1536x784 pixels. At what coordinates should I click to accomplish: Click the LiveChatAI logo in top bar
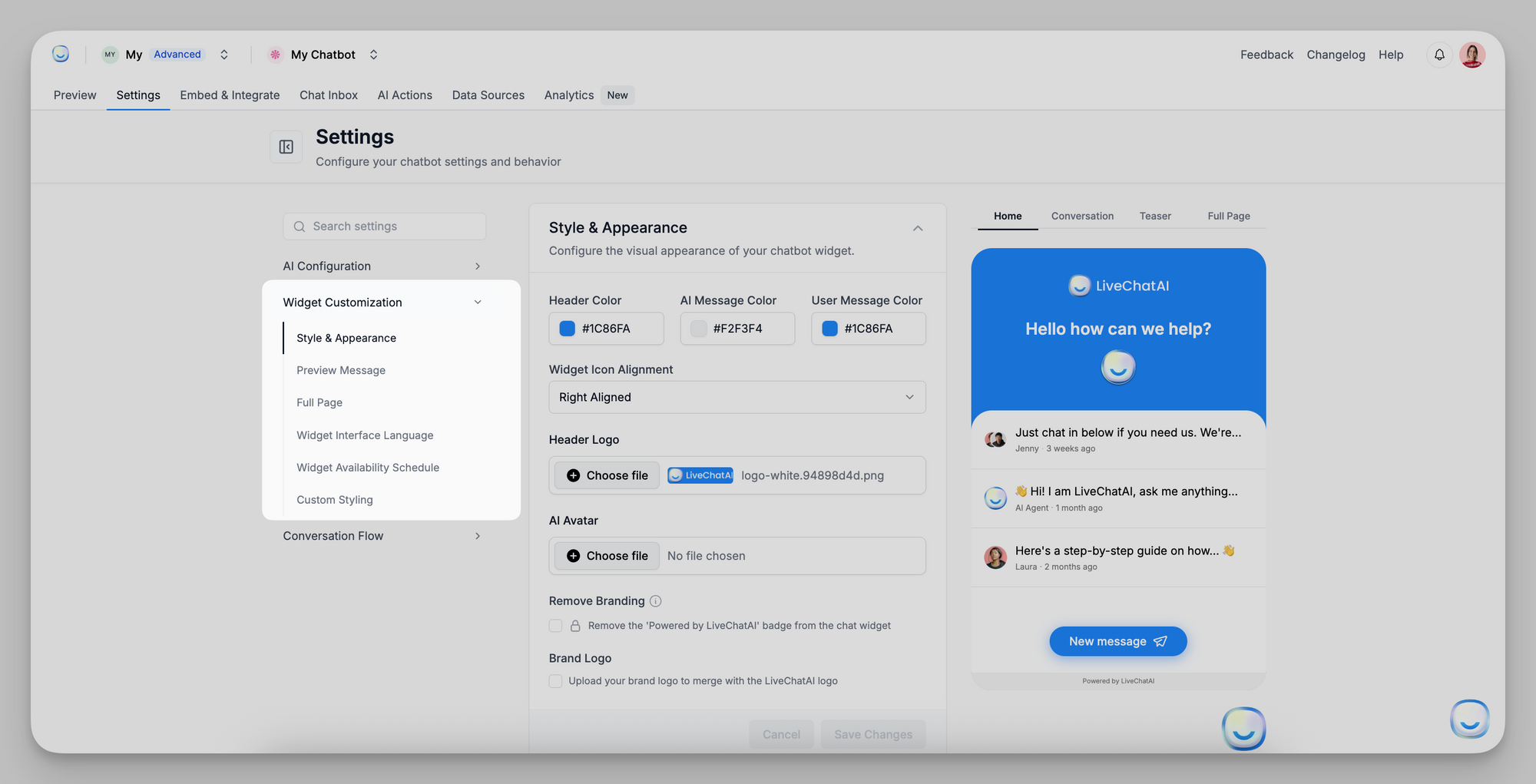[x=61, y=54]
